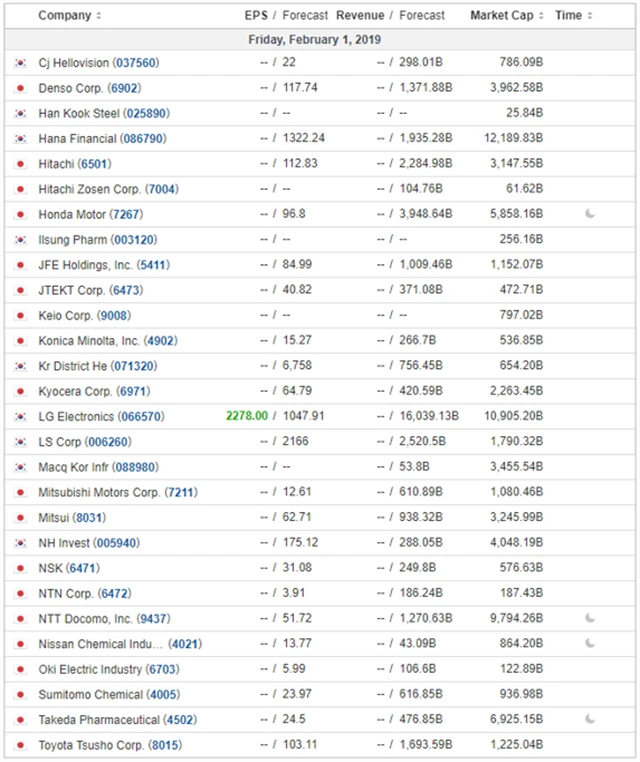Click the flag icon next to Hana Financial
This screenshot has width=640, height=762.
click(20, 139)
